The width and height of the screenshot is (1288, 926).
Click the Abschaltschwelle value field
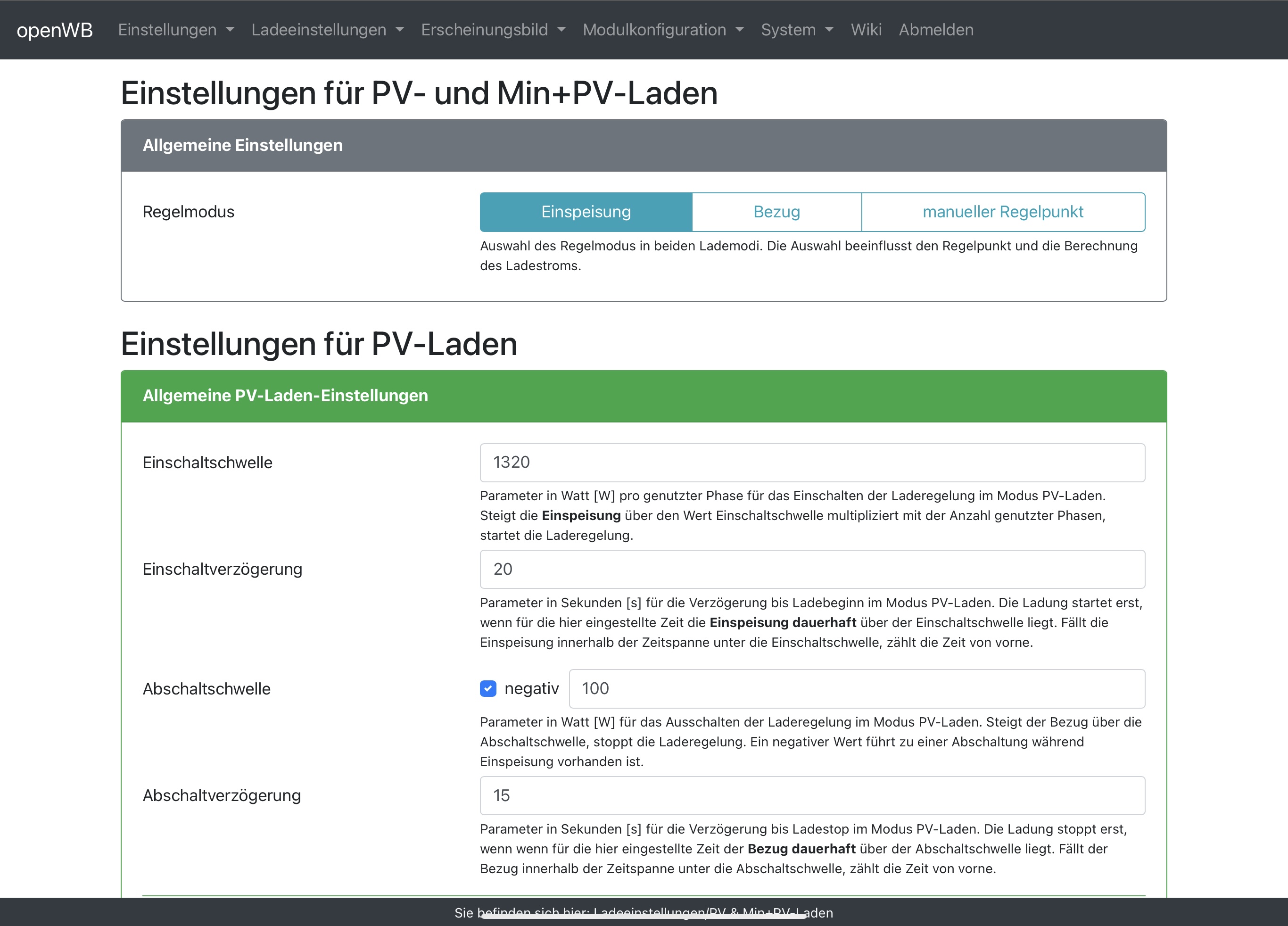[x=857, y=688]
